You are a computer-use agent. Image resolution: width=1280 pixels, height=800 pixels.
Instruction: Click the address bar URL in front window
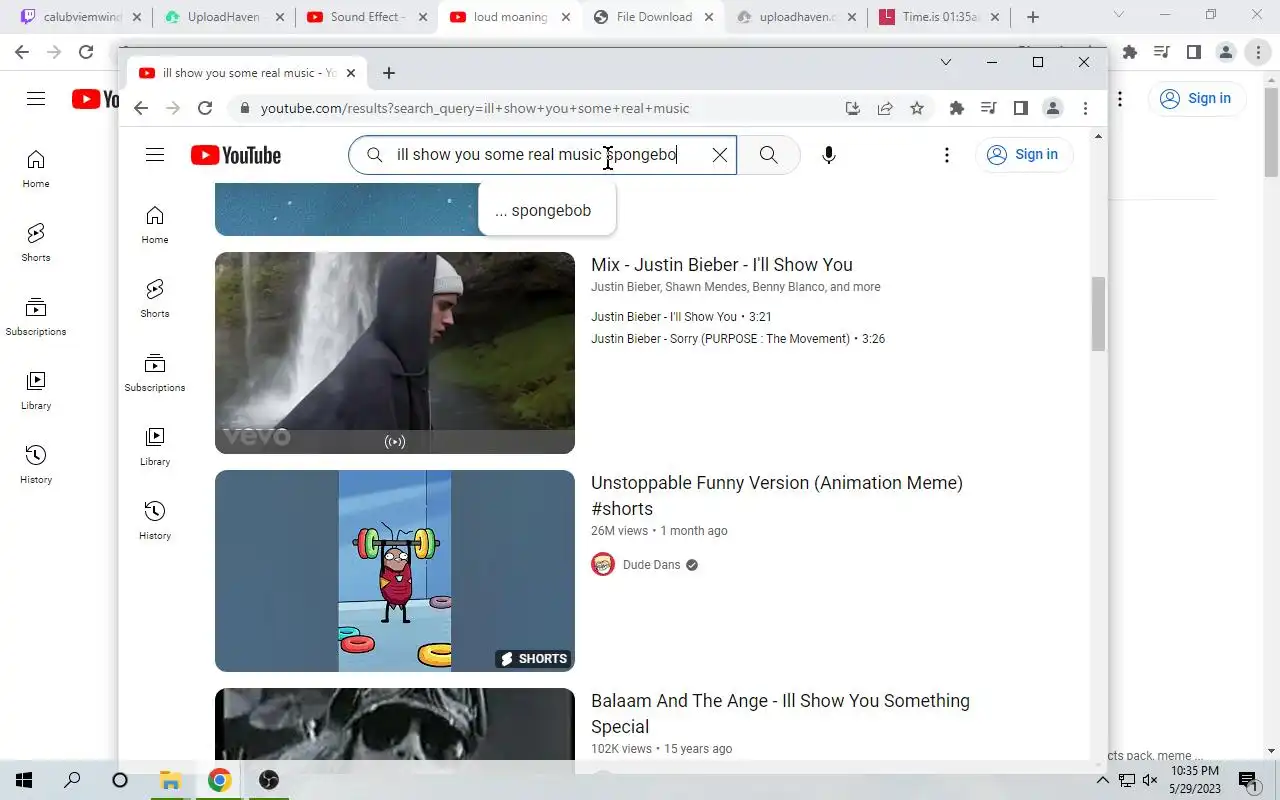coord(475,108)
